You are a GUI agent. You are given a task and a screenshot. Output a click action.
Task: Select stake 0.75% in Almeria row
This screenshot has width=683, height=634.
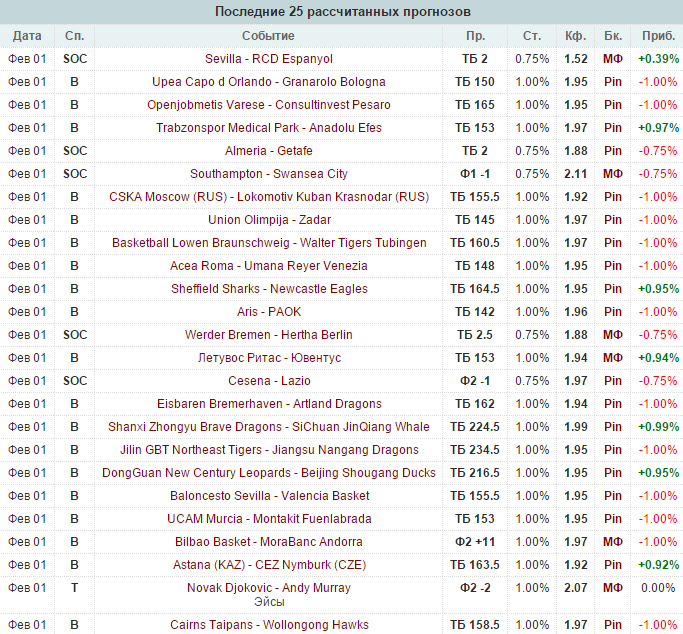click(532, 151)
